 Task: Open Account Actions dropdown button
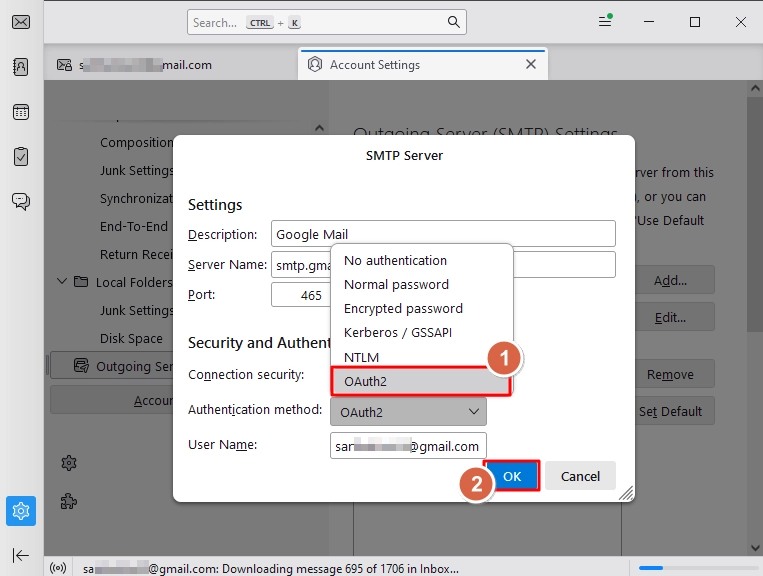[x=111, y=400]
